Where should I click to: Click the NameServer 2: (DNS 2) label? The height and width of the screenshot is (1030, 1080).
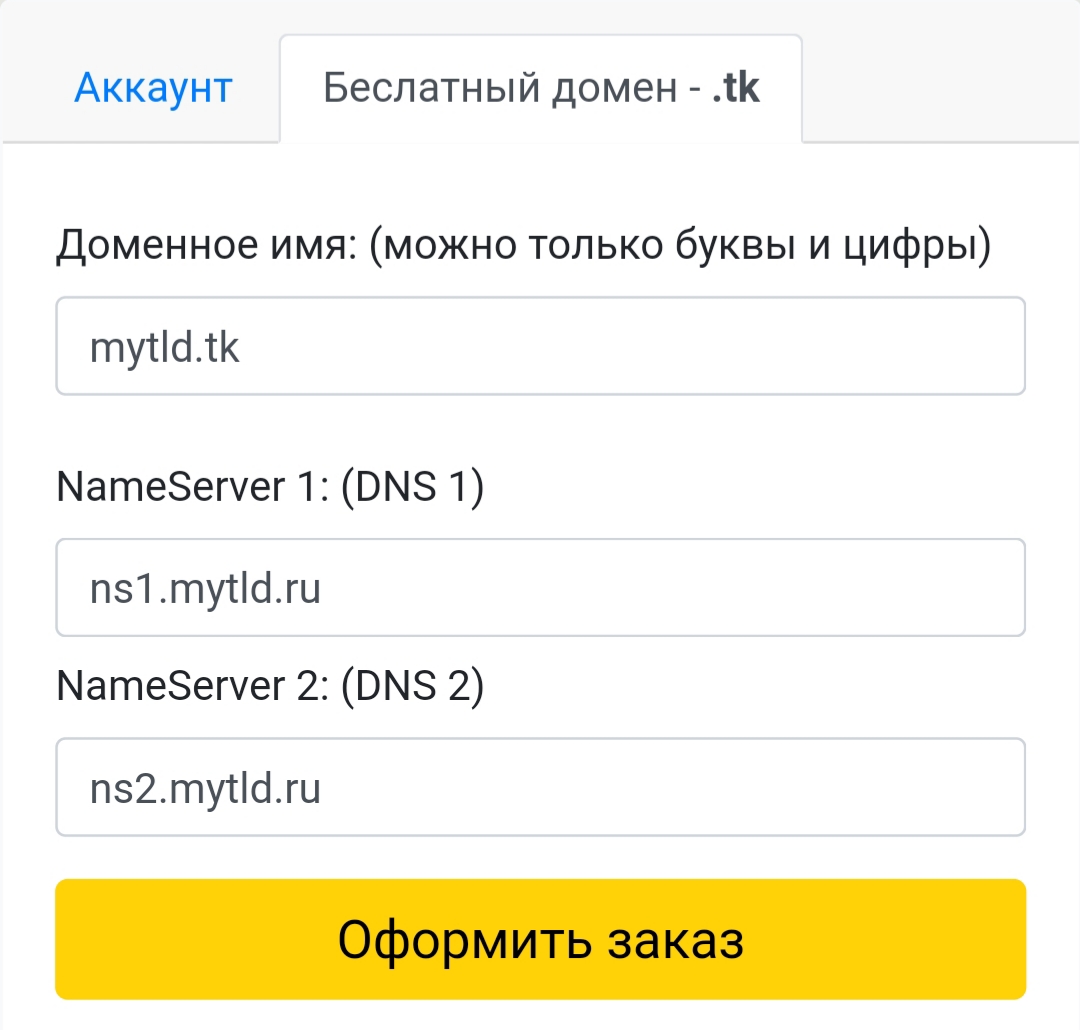pos(270,686)
